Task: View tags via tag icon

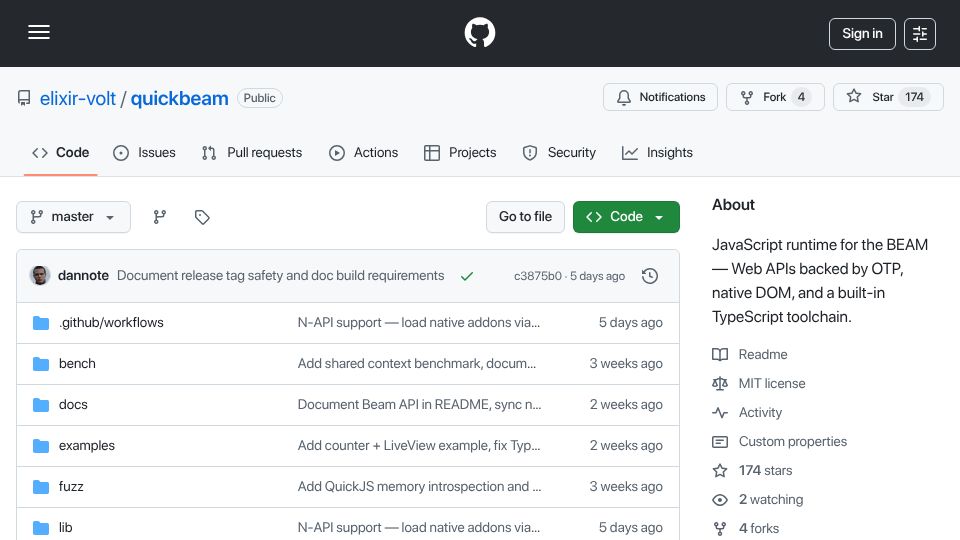Action: tap(202, 217)
